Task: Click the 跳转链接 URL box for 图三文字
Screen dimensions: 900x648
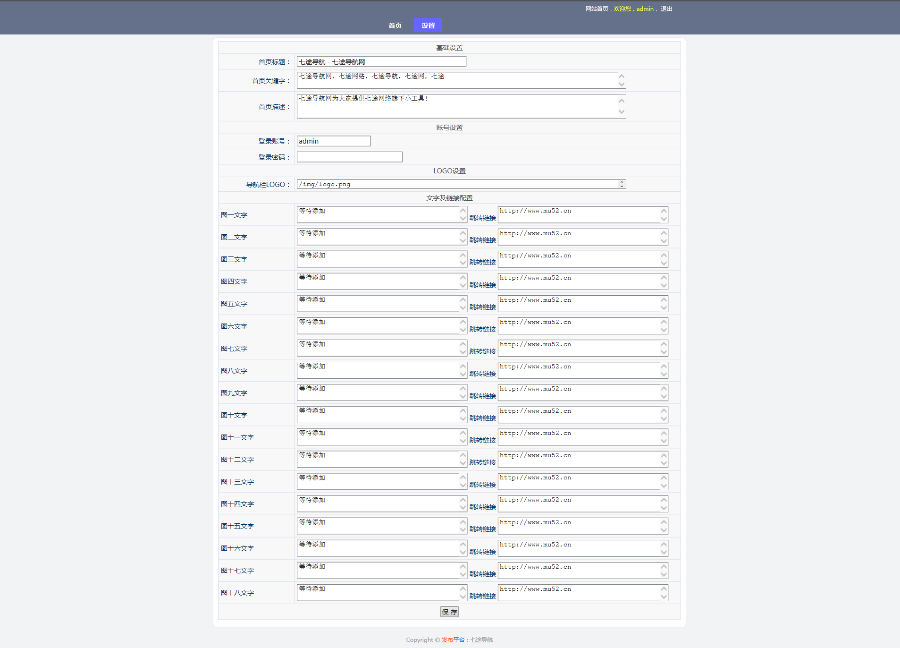Action: coord(578,259)
